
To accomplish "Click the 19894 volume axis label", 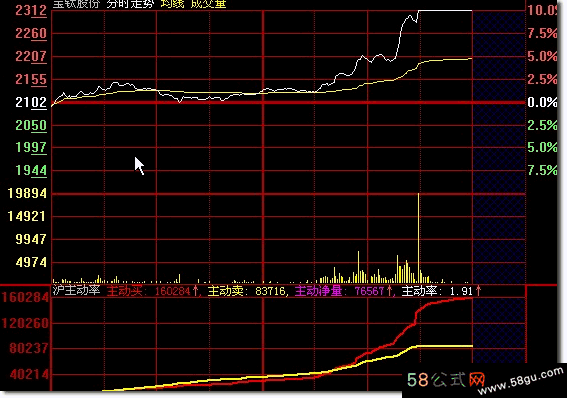I will [x=27, y=193].
